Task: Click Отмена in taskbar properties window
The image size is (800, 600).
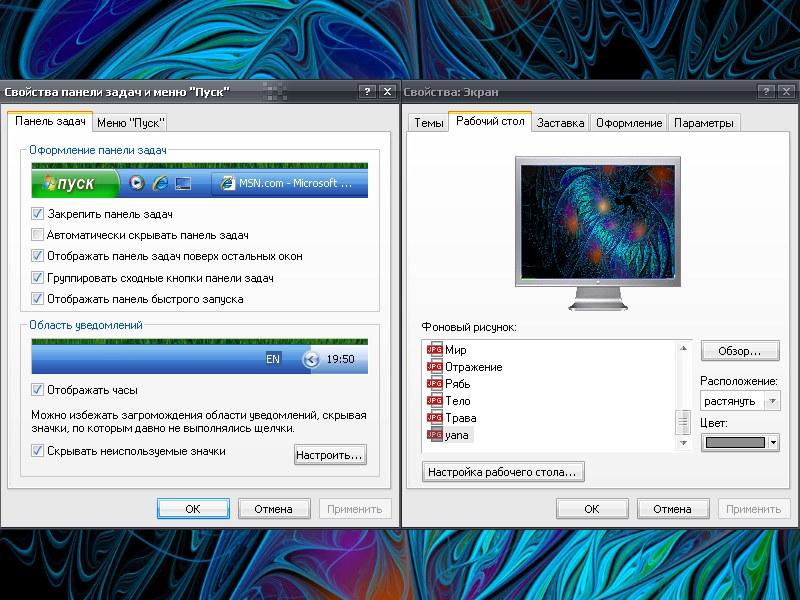Action: coord(273,509)
